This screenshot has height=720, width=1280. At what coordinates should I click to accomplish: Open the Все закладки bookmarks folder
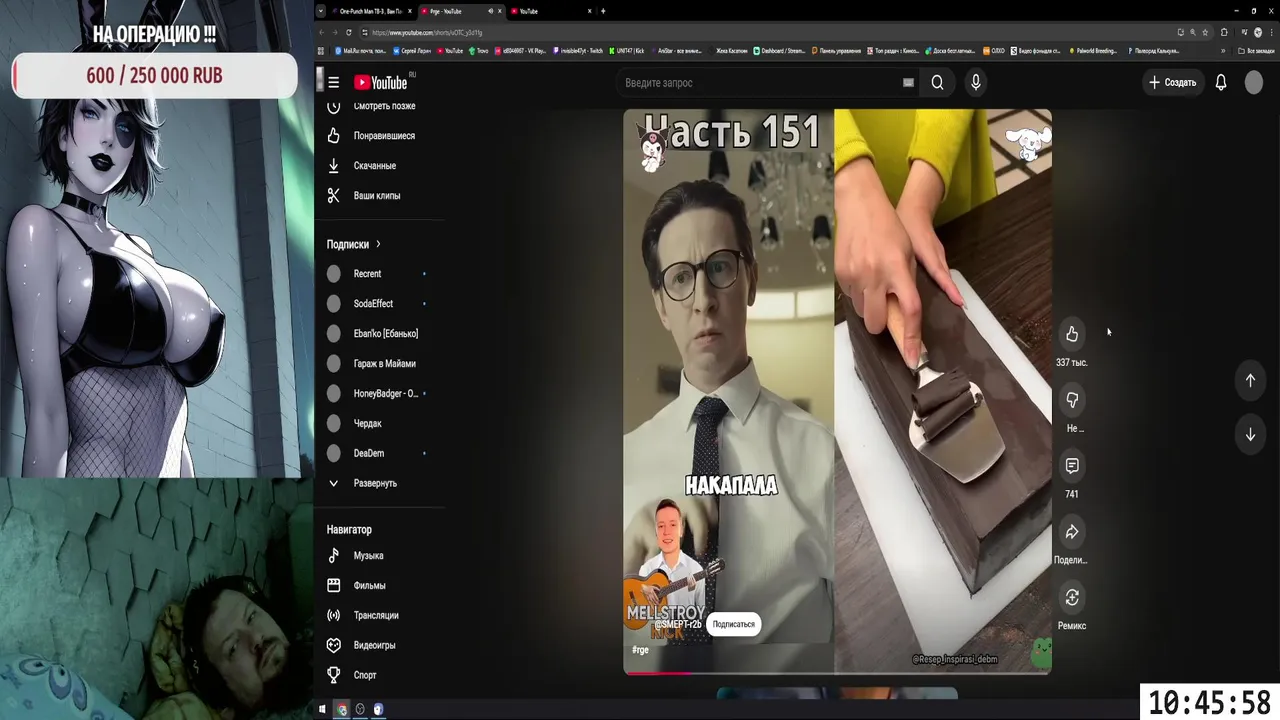(x=1256, y=50)
